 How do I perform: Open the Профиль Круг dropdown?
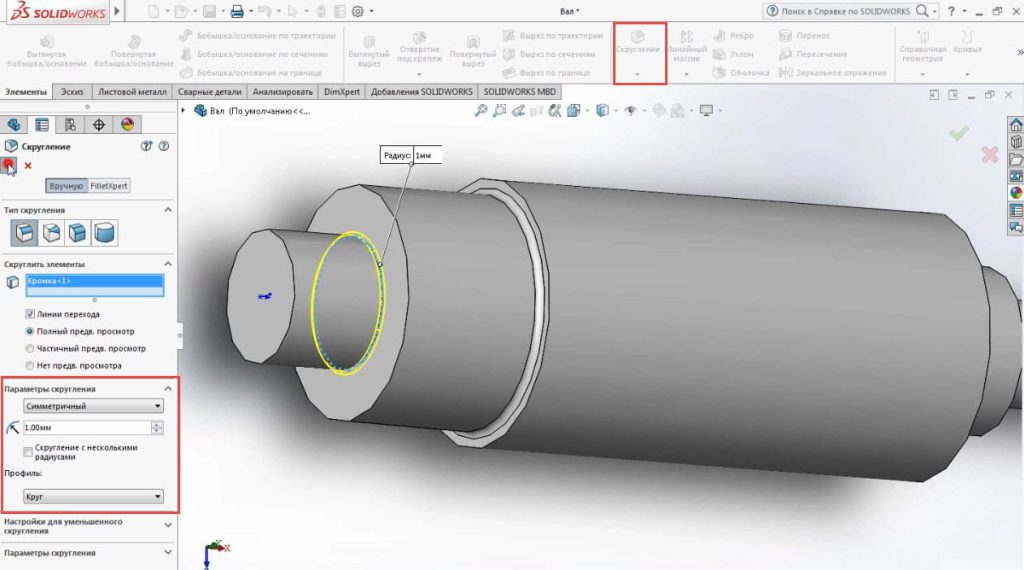93,496
